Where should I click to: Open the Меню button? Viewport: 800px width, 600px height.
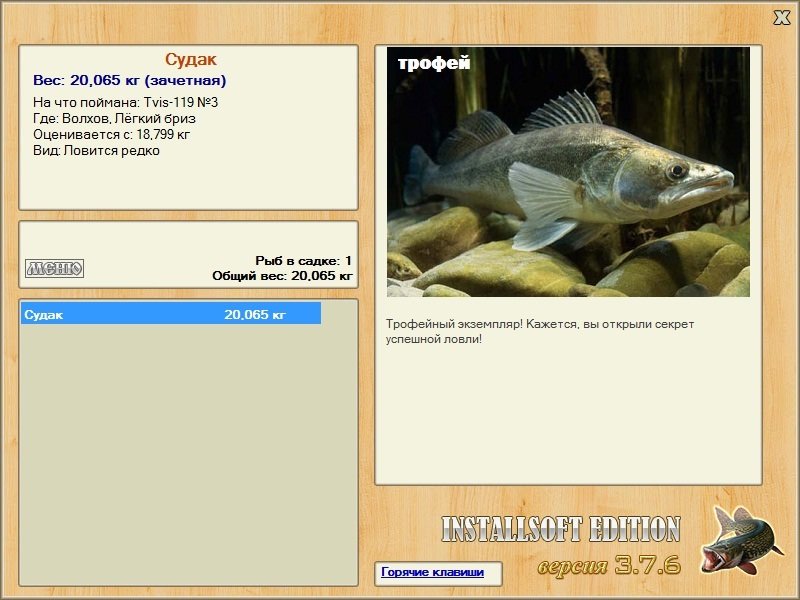click(x=55, y=268)
